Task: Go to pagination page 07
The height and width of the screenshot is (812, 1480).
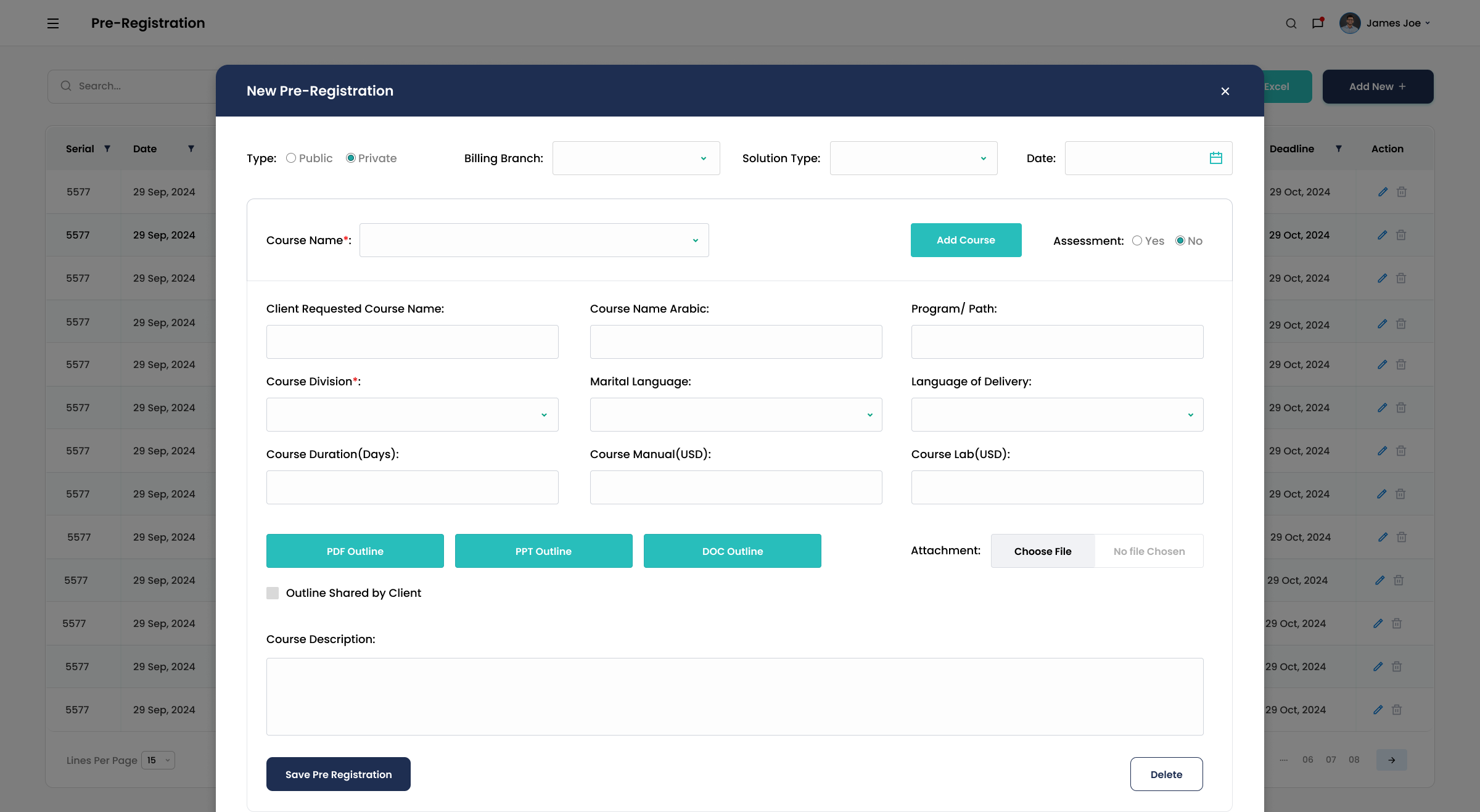Action: (1330, 760)
